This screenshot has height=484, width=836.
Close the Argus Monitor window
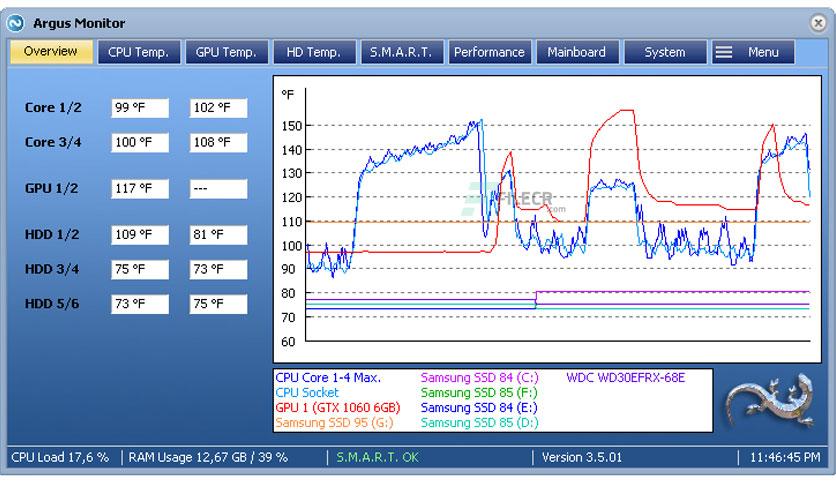[818, 23]
